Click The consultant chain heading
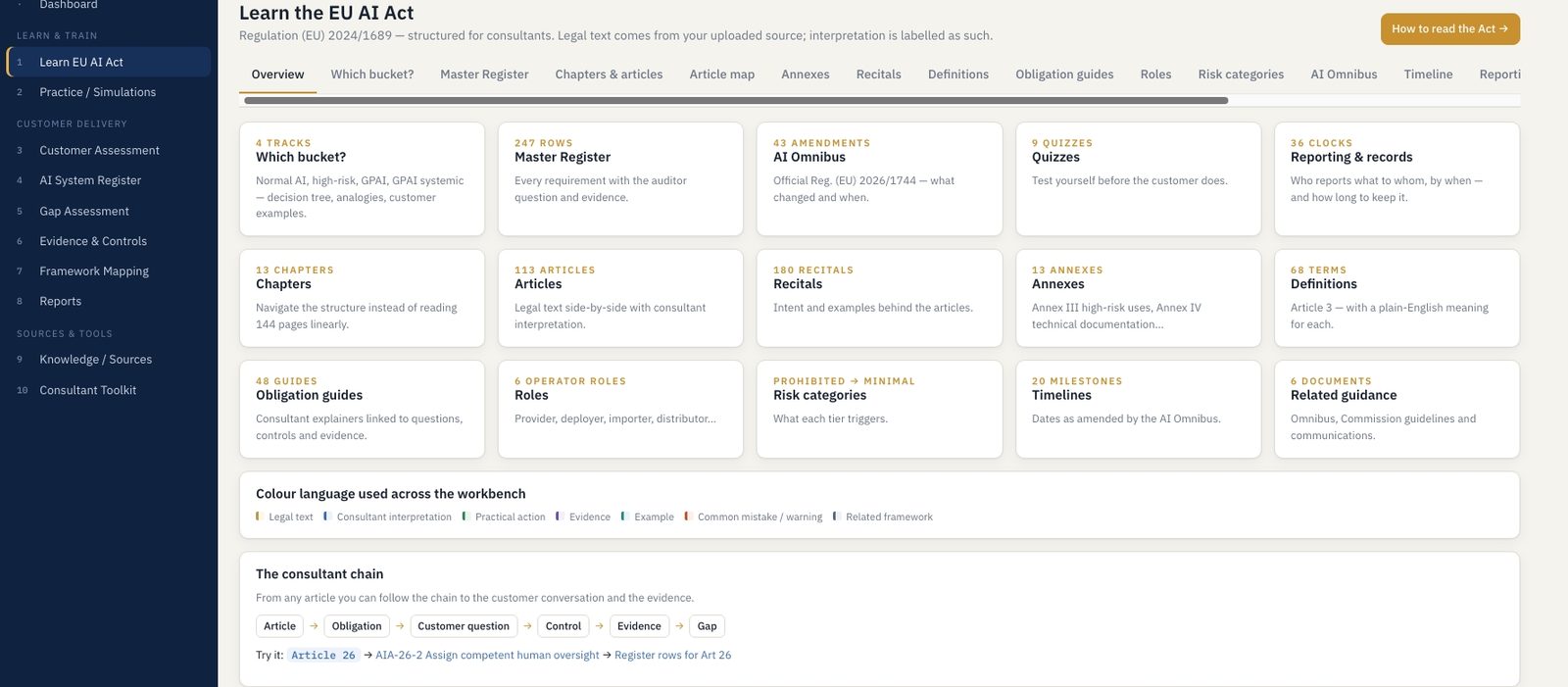Viewport: 1568px width, 687px height. click(x=319, y=574)
